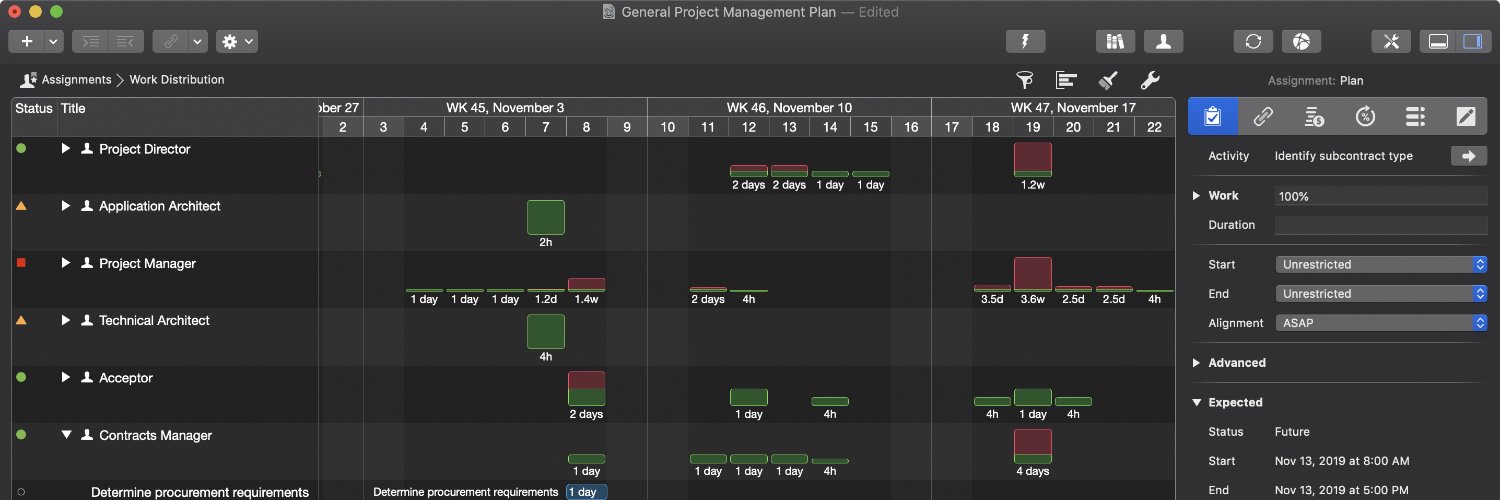Click the lightning bolt toolbar icon
The image size is (1500, 500).
tap(1025, 42)
